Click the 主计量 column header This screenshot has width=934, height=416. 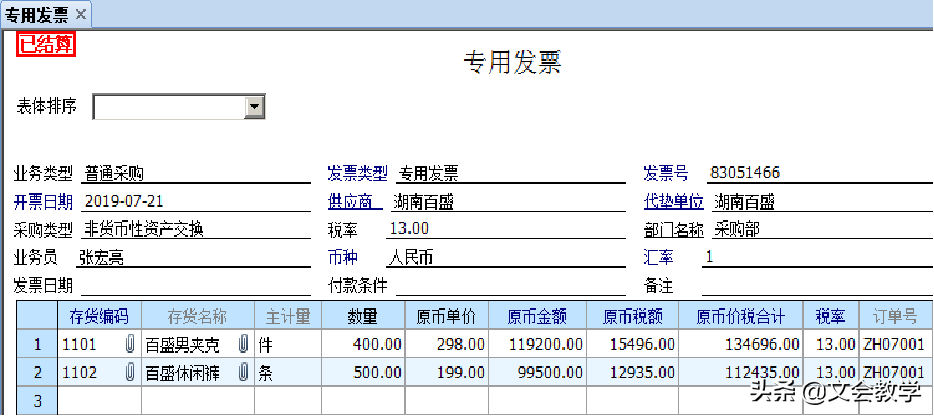[x=288, y=316]
